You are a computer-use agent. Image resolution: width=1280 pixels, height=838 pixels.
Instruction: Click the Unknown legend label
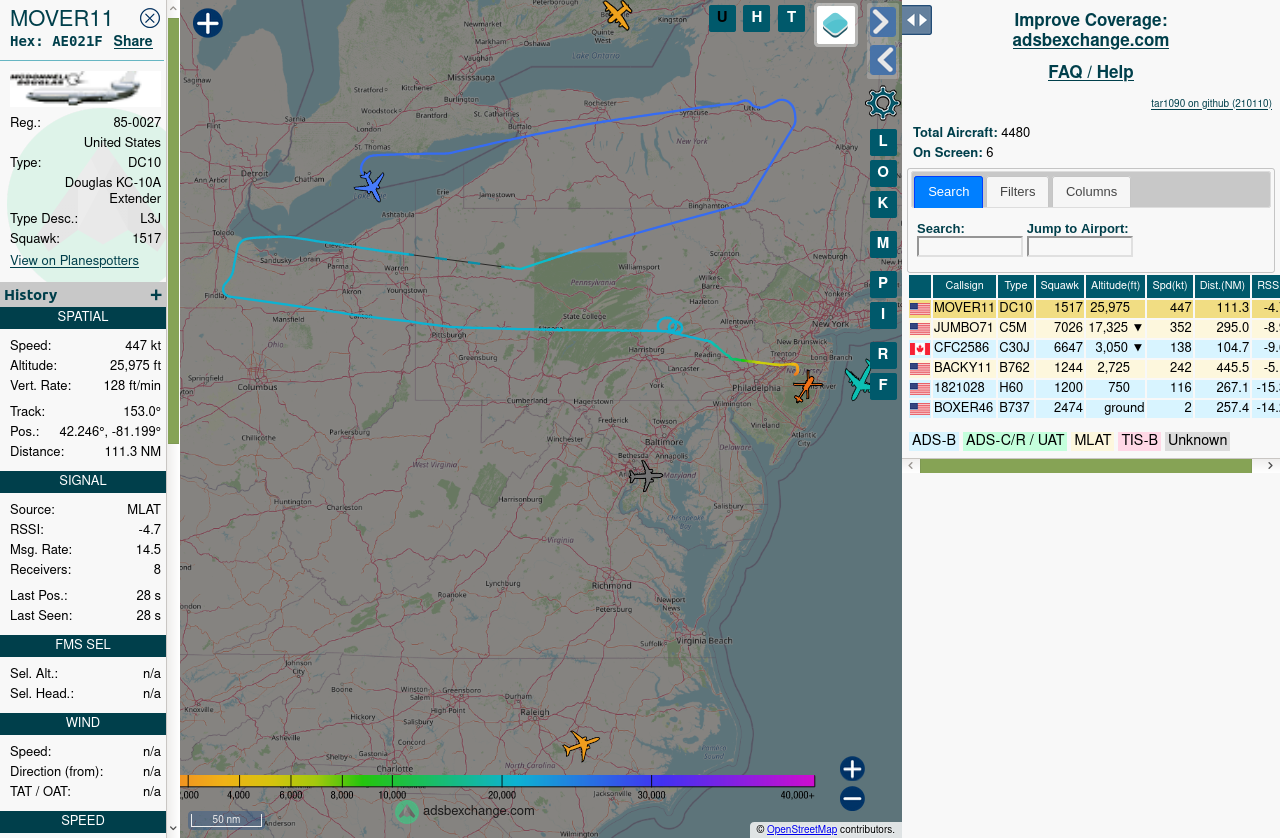(1197, 441)
